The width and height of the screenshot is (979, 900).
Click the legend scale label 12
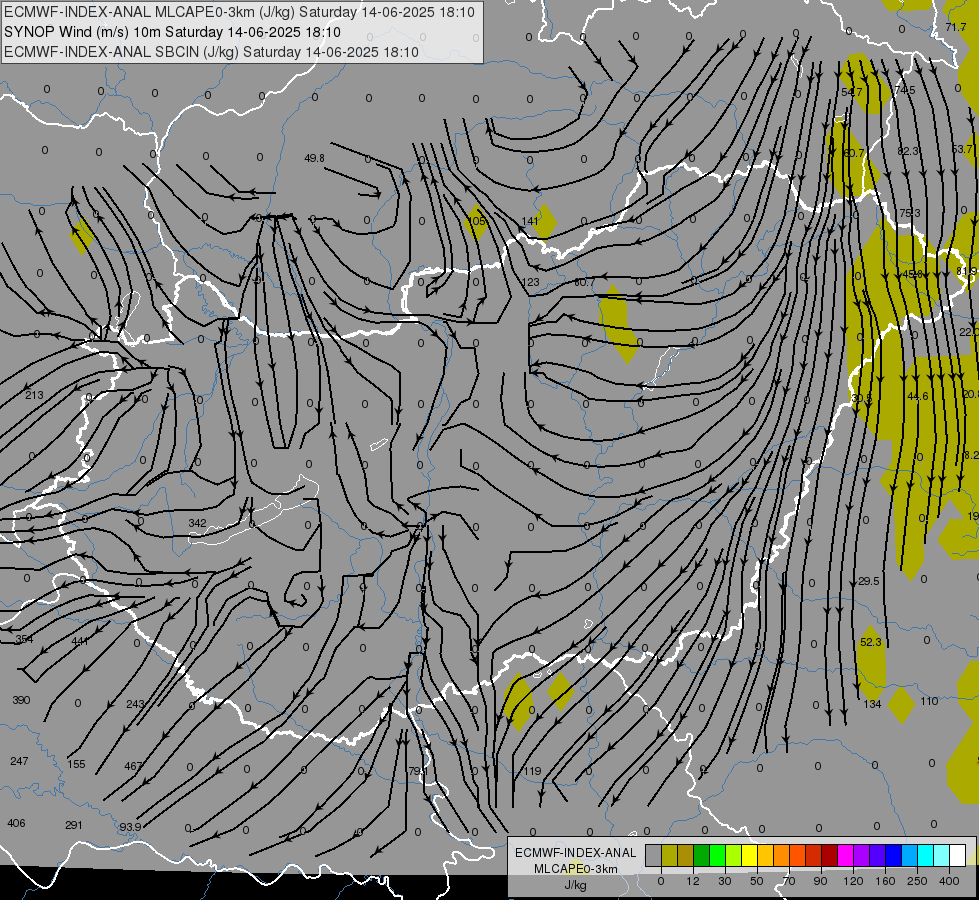692,881
